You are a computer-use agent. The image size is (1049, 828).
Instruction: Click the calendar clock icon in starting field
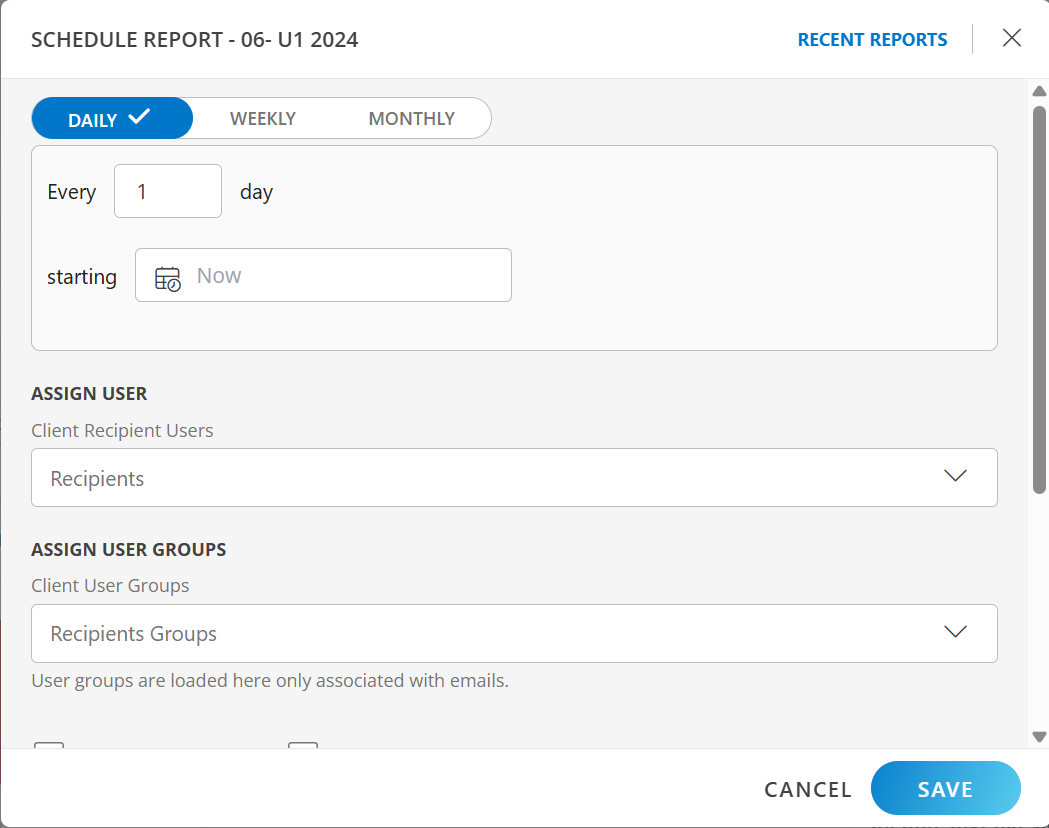[168, 278]
